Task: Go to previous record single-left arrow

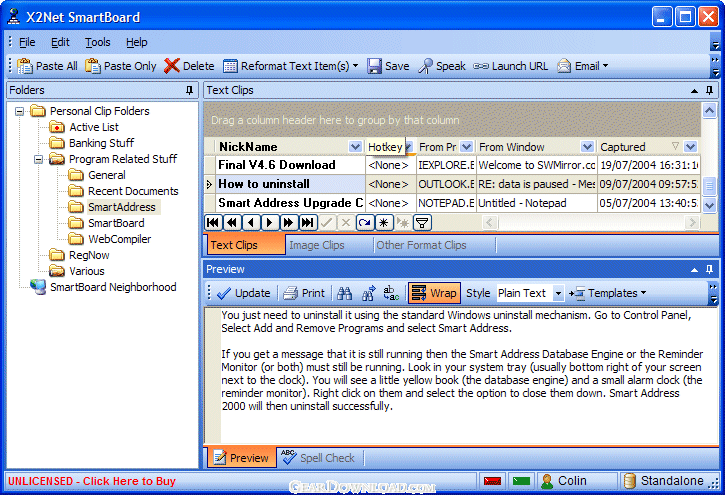Action: 251,223
